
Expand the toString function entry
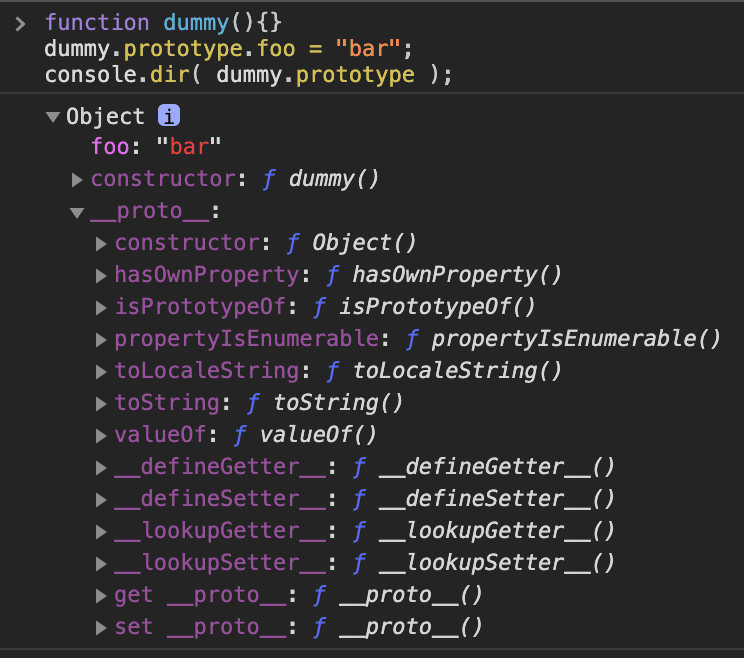[x=101, y=403]
